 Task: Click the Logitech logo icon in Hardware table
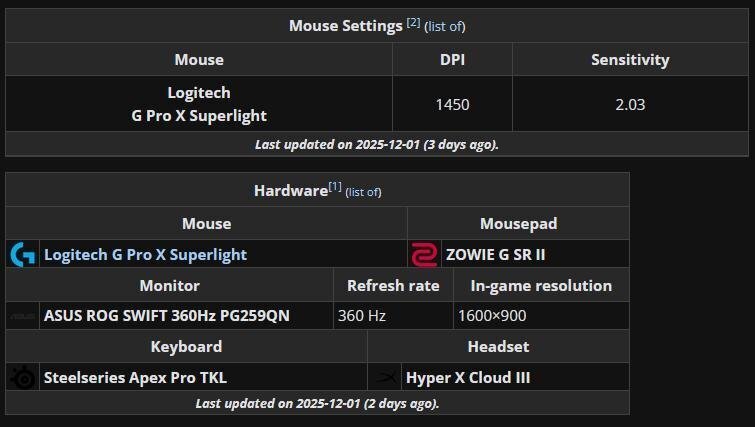(22, 255)
